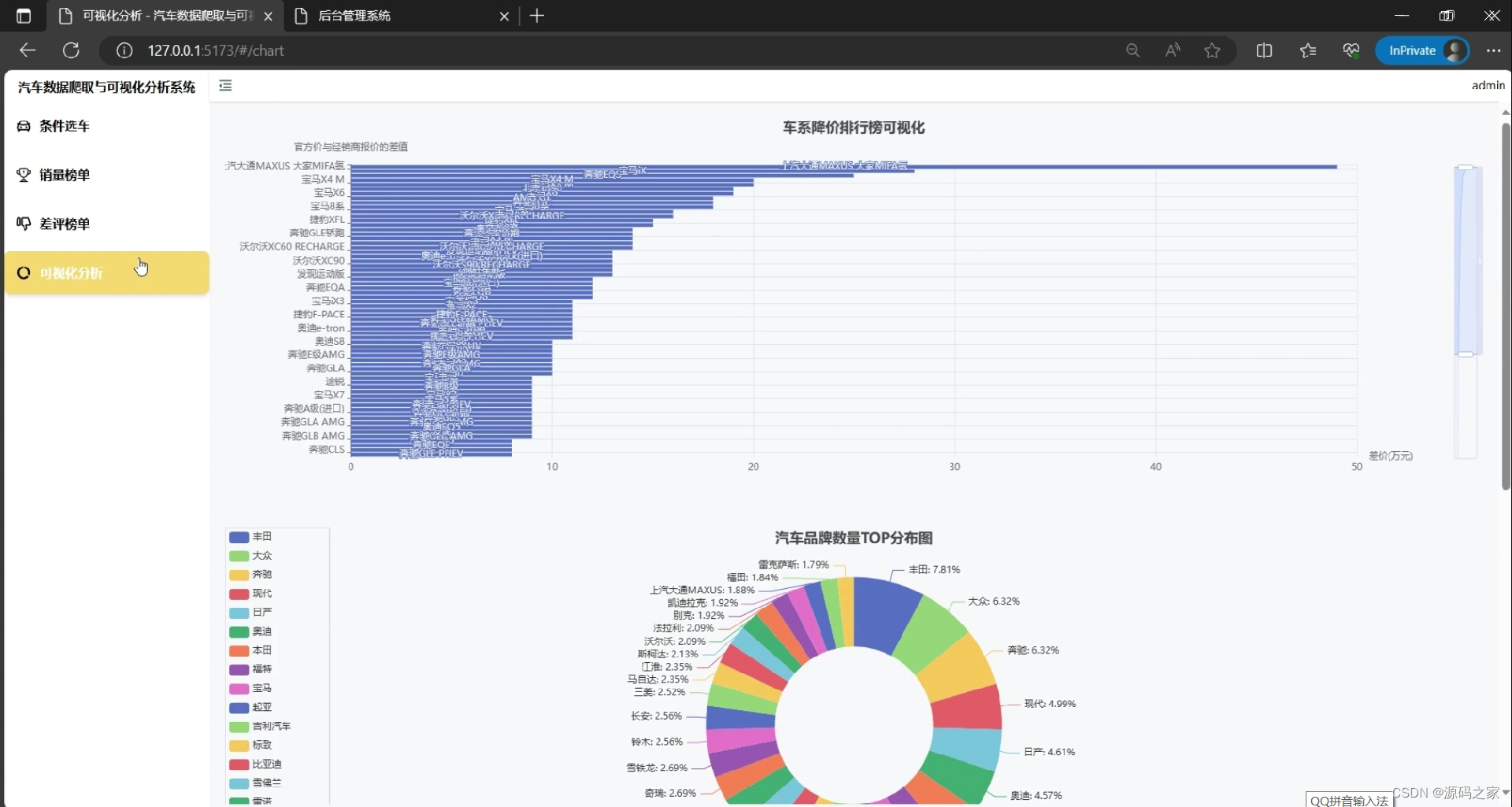Toggle 日产 legend entry
The height and width of the screenshot is (807, 1512).
250,613
